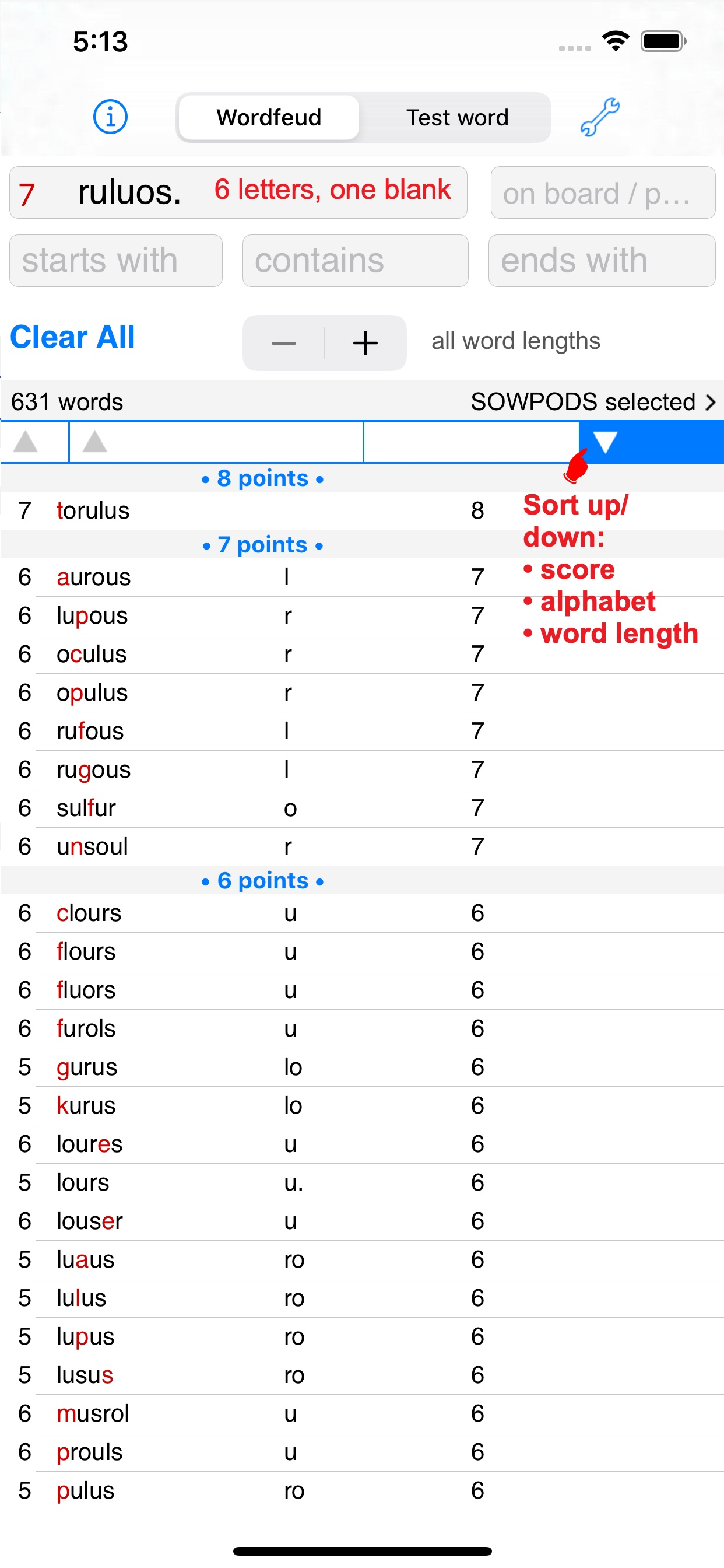Switch to the Test word tab

pyautogui.click(x=458, y=117)
